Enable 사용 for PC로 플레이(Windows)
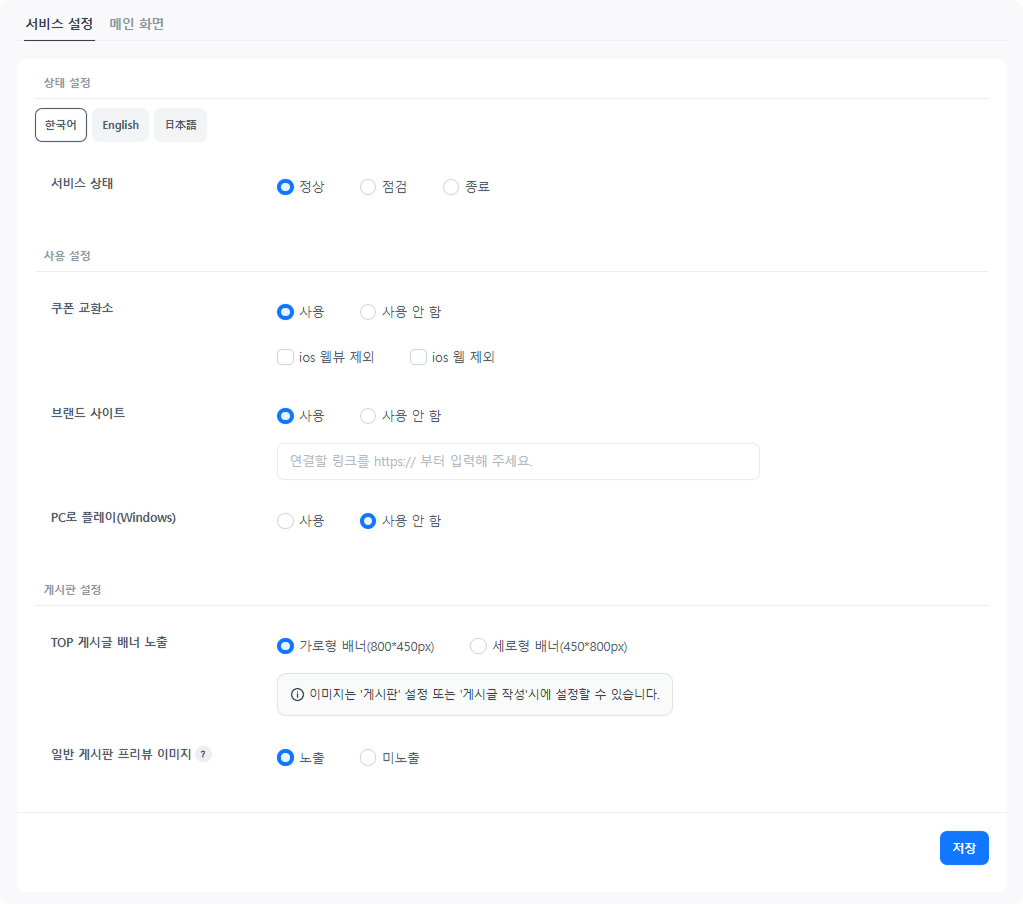Viewport: 1023px width, 904px height. pos(285,521)
